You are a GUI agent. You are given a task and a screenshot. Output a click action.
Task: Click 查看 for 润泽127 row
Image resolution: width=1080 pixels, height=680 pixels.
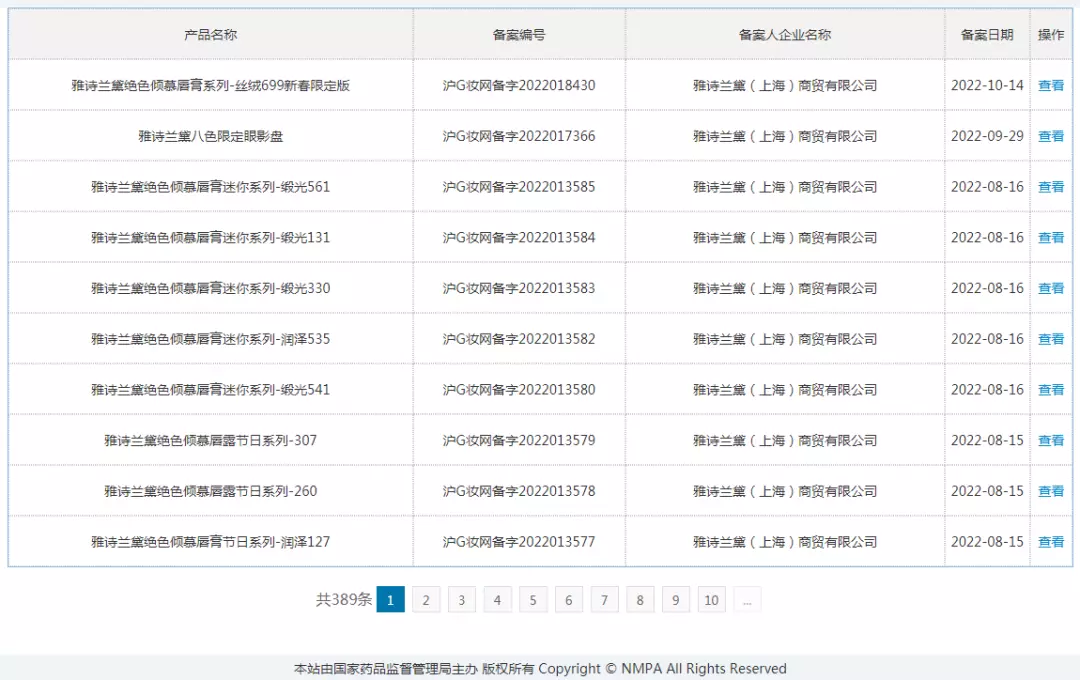coord(1050,542)
